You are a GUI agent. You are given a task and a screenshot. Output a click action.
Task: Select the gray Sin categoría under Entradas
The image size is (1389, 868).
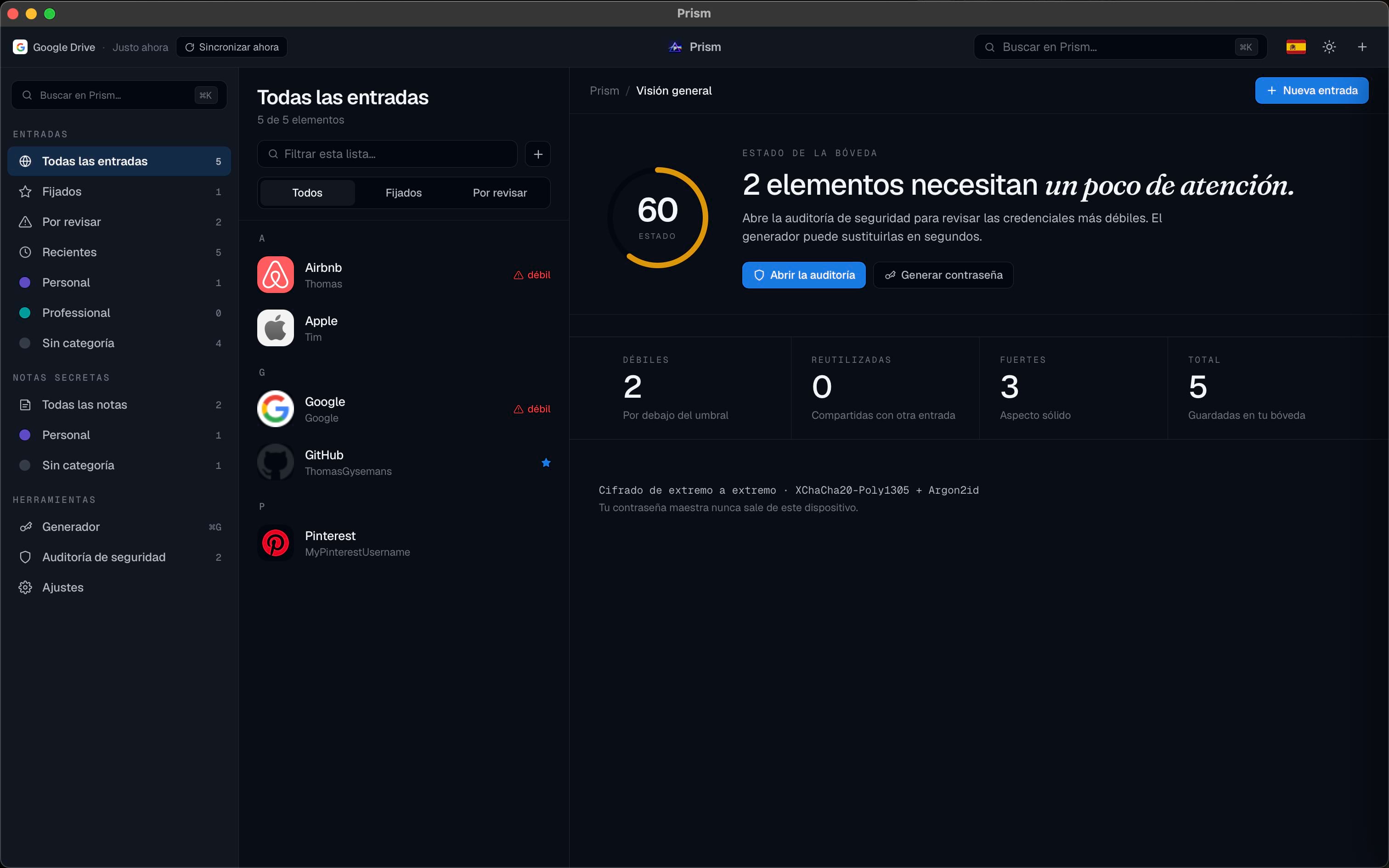[x=119, y=344]
